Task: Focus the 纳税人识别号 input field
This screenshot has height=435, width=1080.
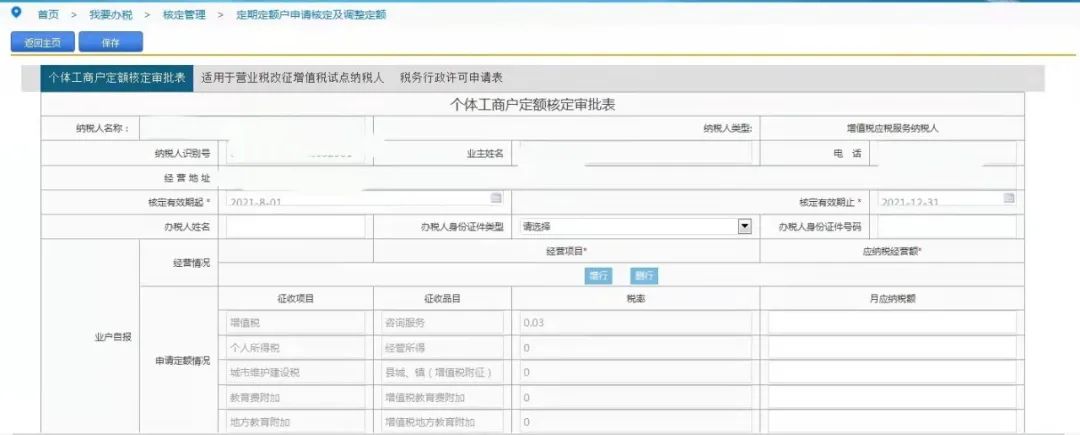Action: pos(296,153)
